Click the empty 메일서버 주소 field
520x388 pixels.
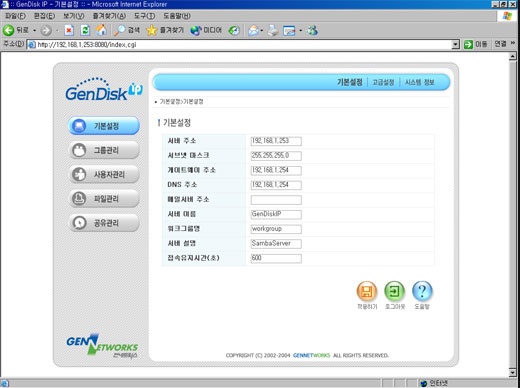pos(276,200)
